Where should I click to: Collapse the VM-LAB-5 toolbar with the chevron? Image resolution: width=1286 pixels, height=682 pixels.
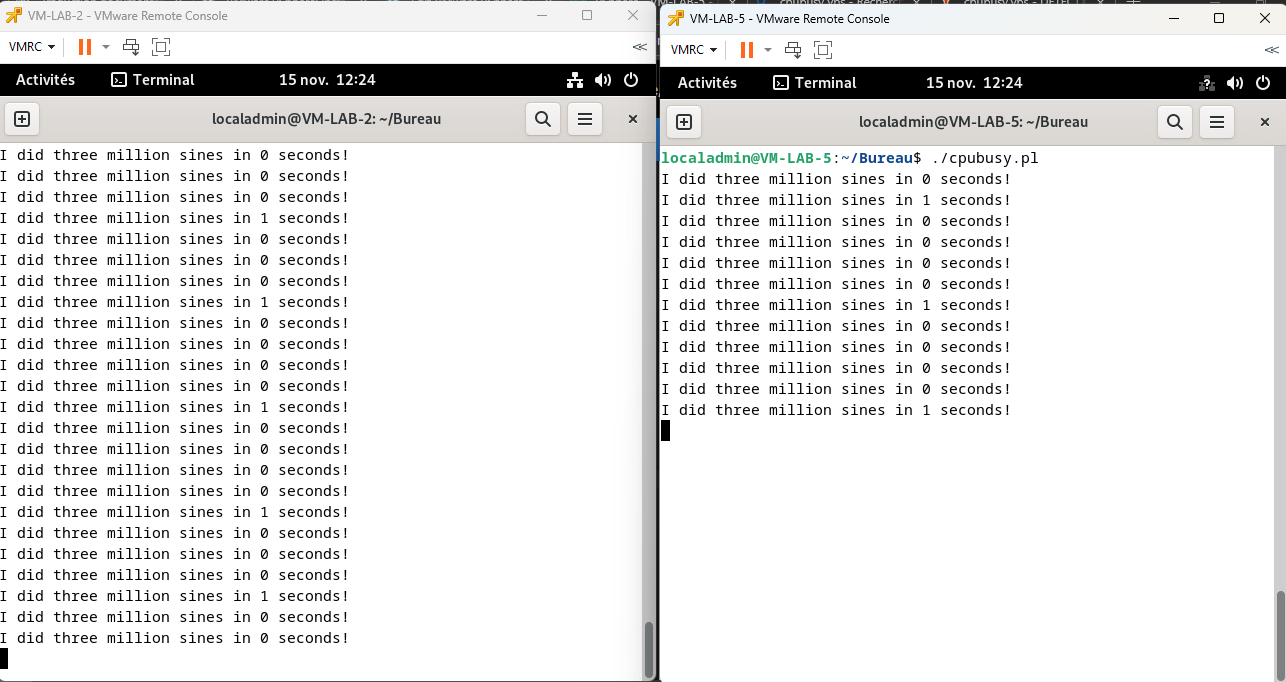coord(1271,49)
